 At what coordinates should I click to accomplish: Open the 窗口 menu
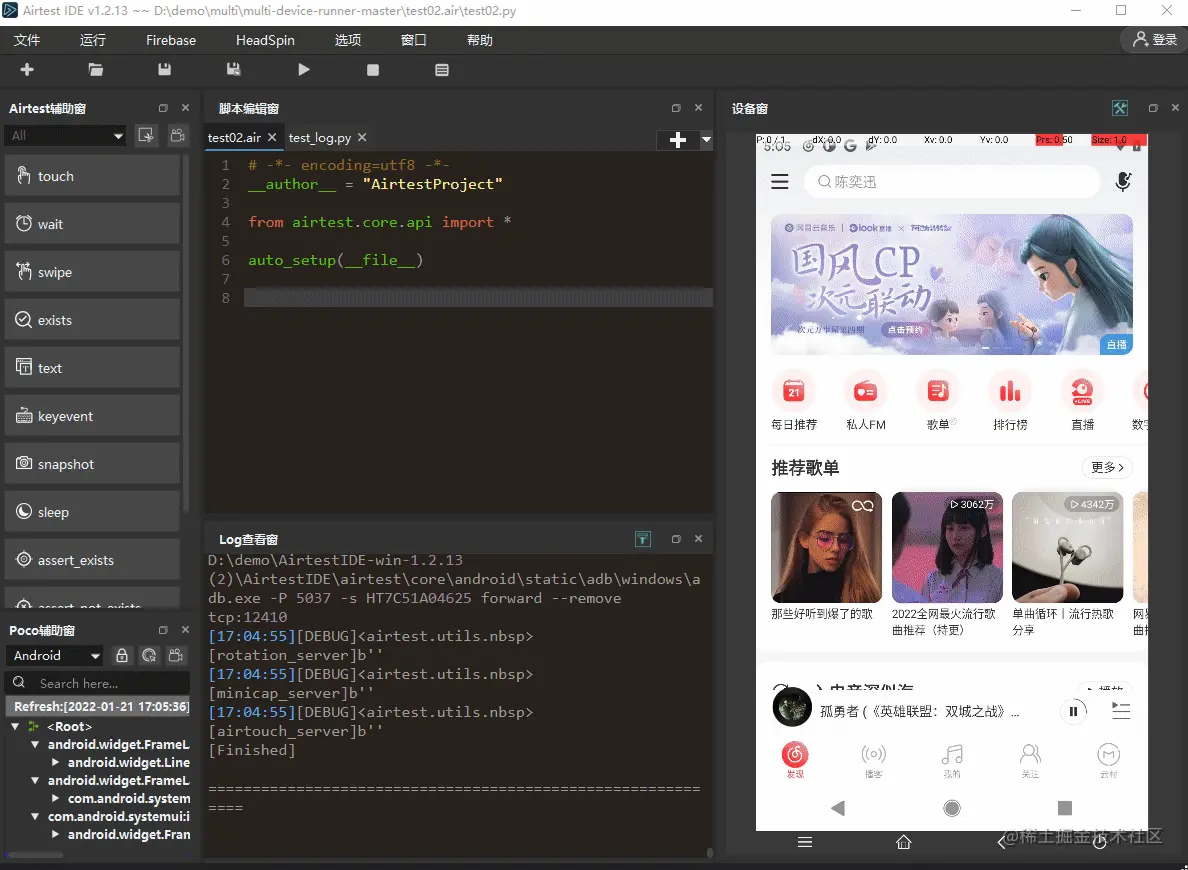(x=414, y=40)
